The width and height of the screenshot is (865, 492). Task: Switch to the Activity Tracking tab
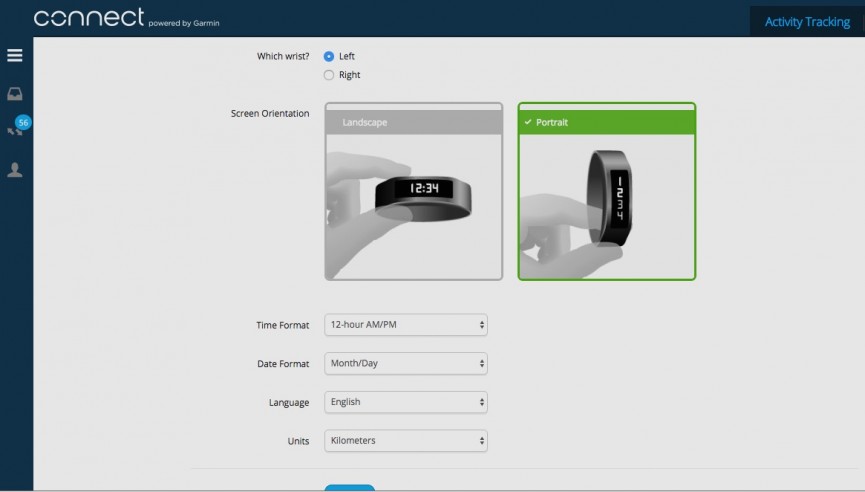point(807,22)
